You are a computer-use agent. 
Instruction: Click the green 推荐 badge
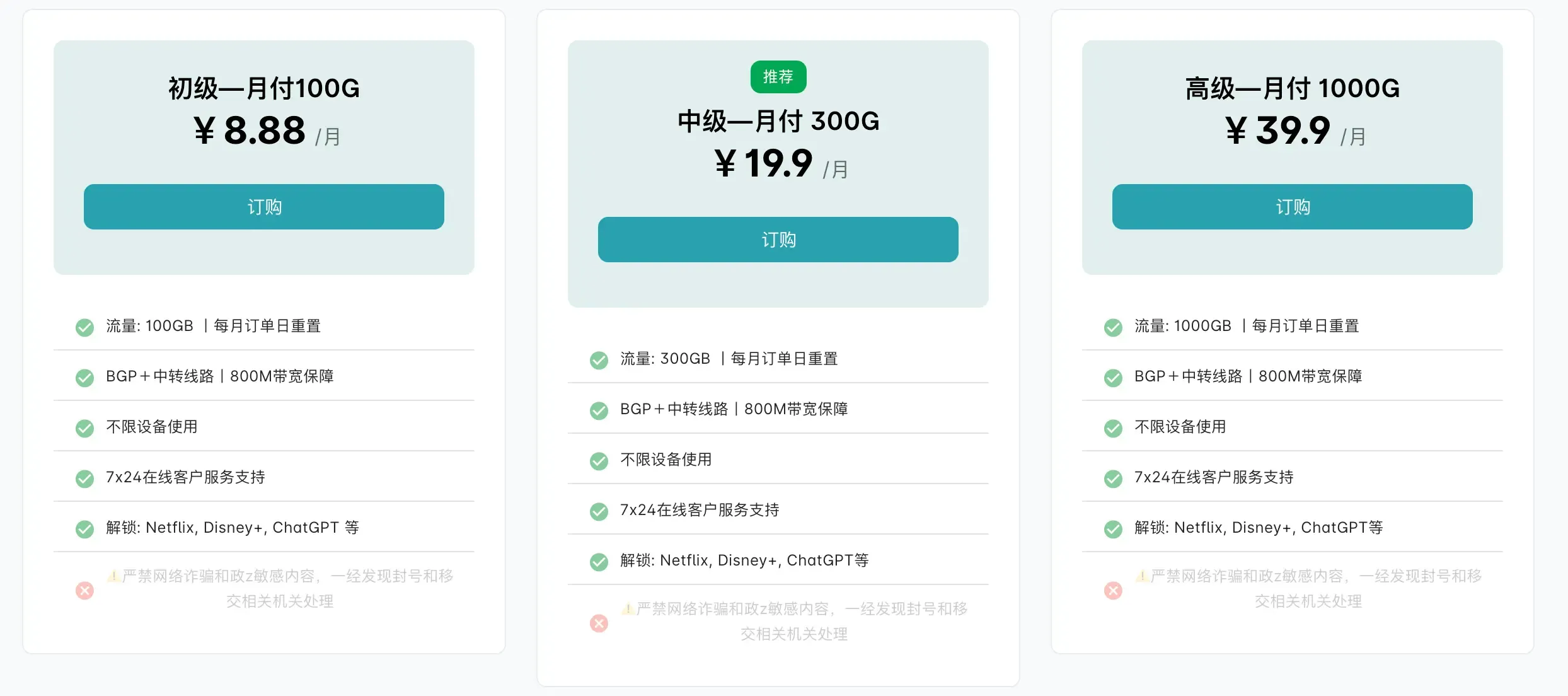(778, 77)
